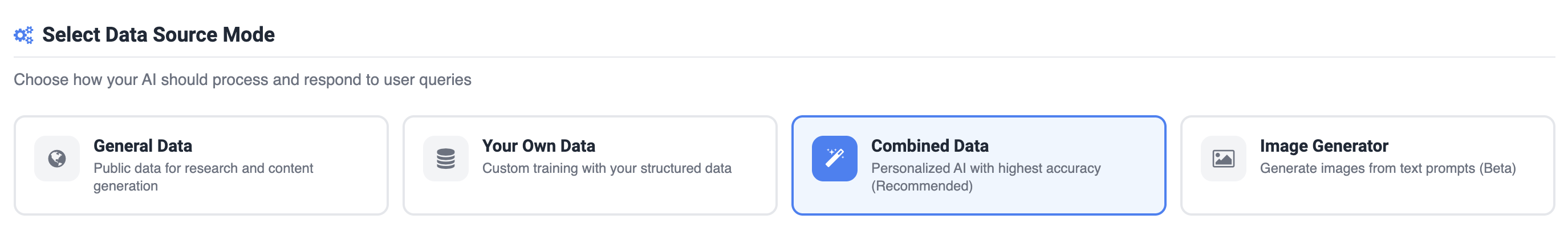Click the picture icon for Image Generator

(x=1223, y=159)
